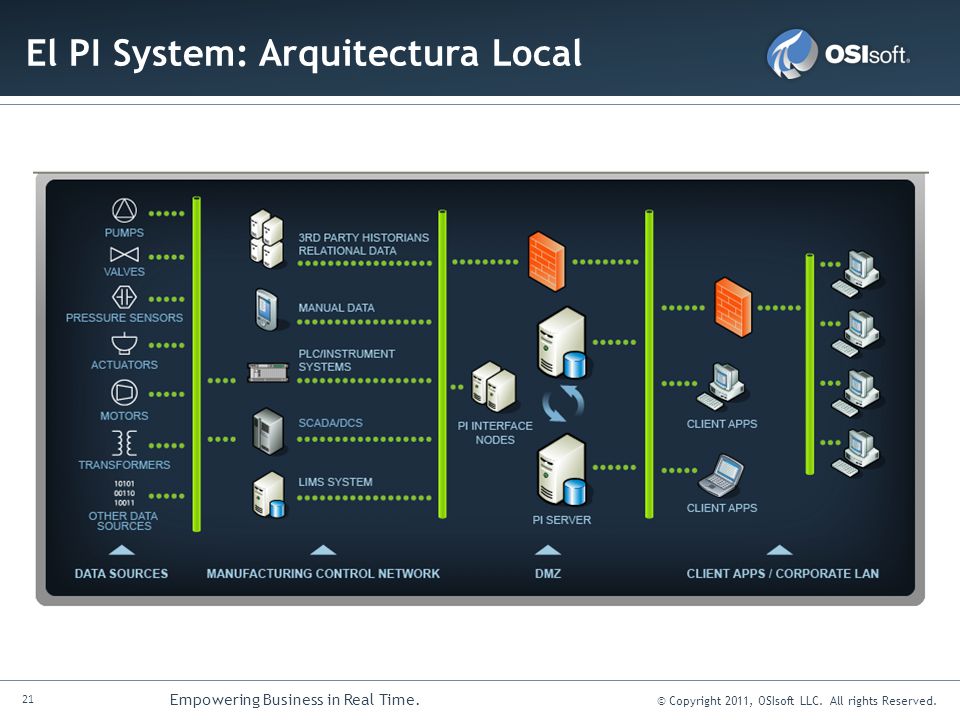Click the upper PI Server with database icon
960x720 pixels.
(x=562, y=343)
